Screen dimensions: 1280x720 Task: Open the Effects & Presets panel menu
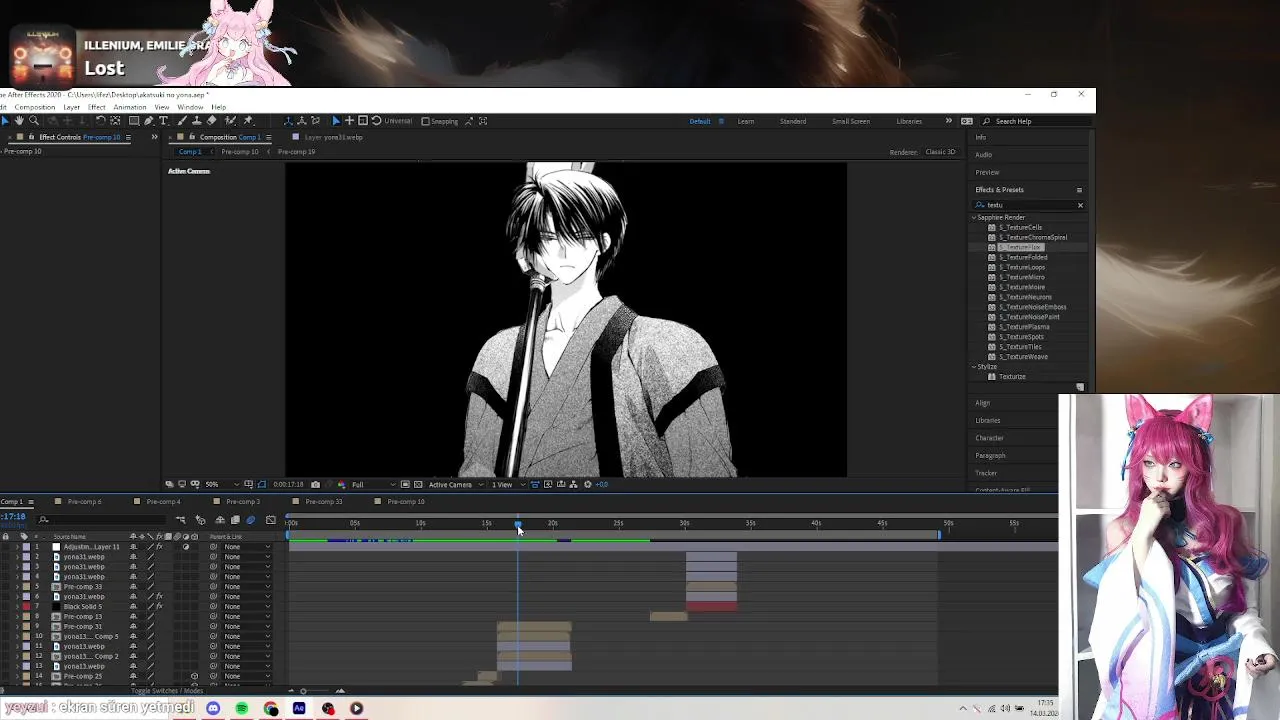1079,190
